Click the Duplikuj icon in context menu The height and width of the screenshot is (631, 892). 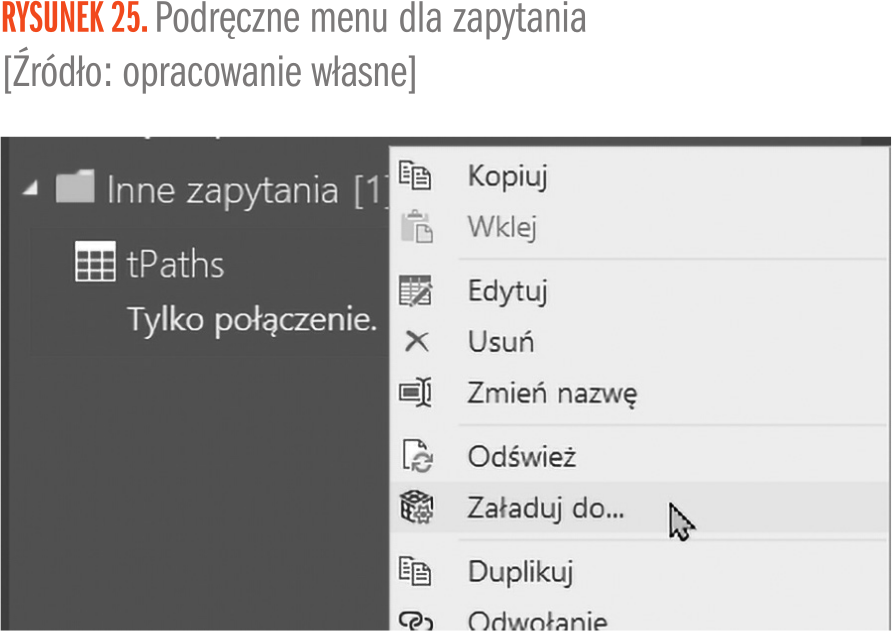415,573
